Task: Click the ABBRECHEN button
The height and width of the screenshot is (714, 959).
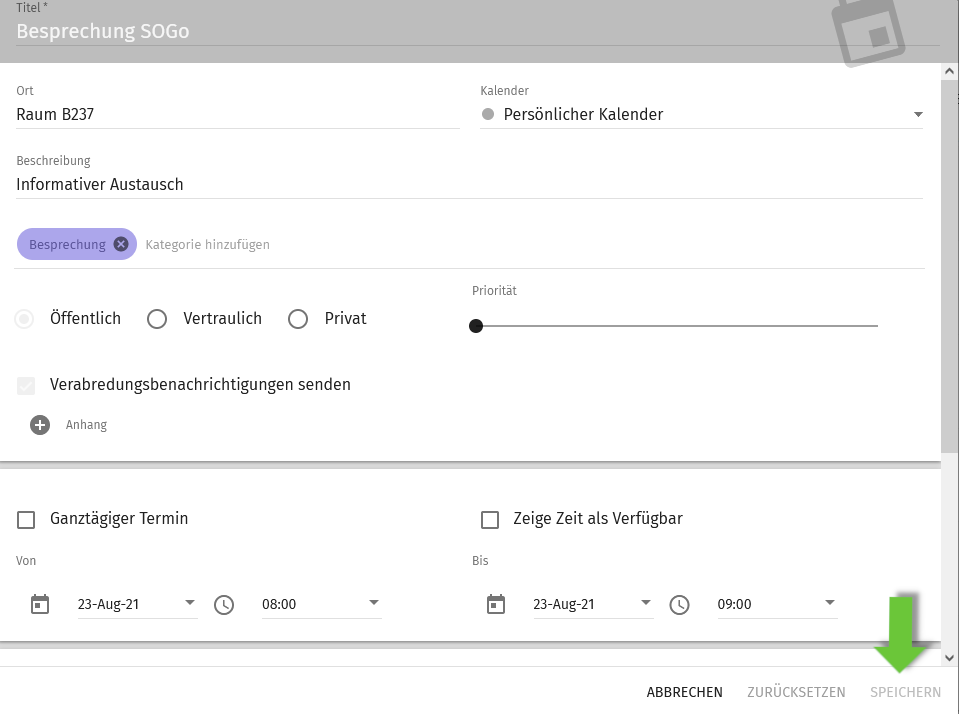Action: [x=684, y=692]
